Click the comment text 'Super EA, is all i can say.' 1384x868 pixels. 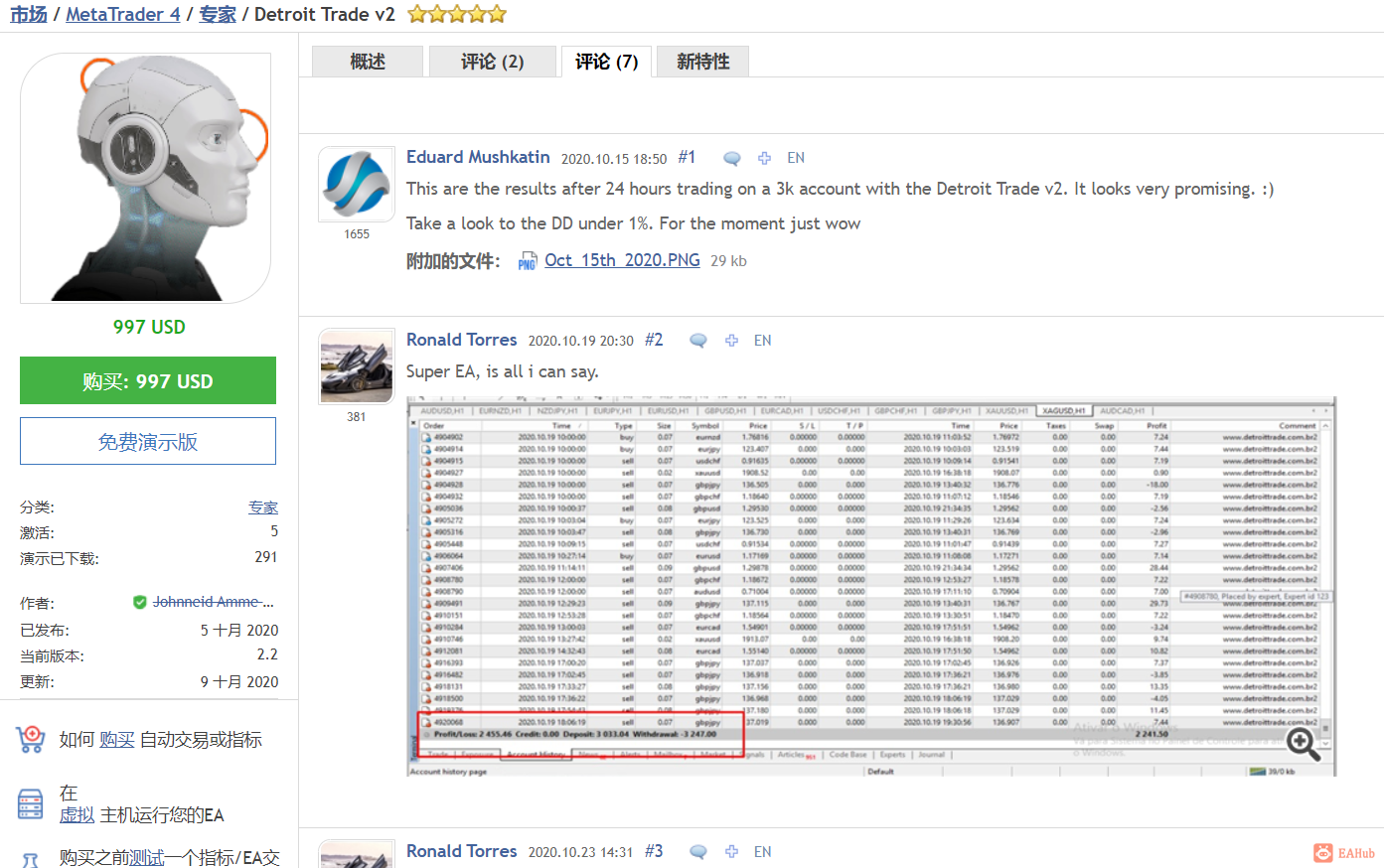pos(503,371)
